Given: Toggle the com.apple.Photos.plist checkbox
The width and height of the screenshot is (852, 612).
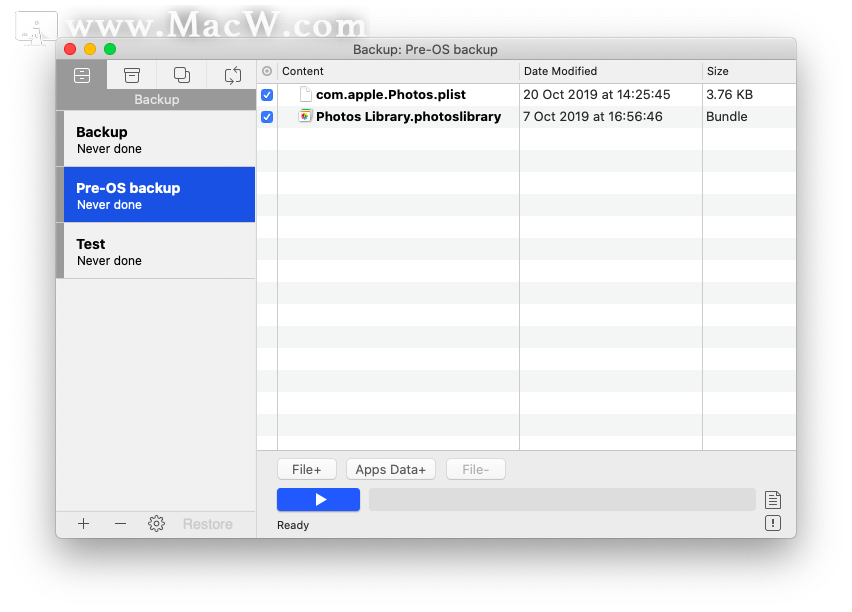Looking at the screenshot, I should tap(267, 95).
